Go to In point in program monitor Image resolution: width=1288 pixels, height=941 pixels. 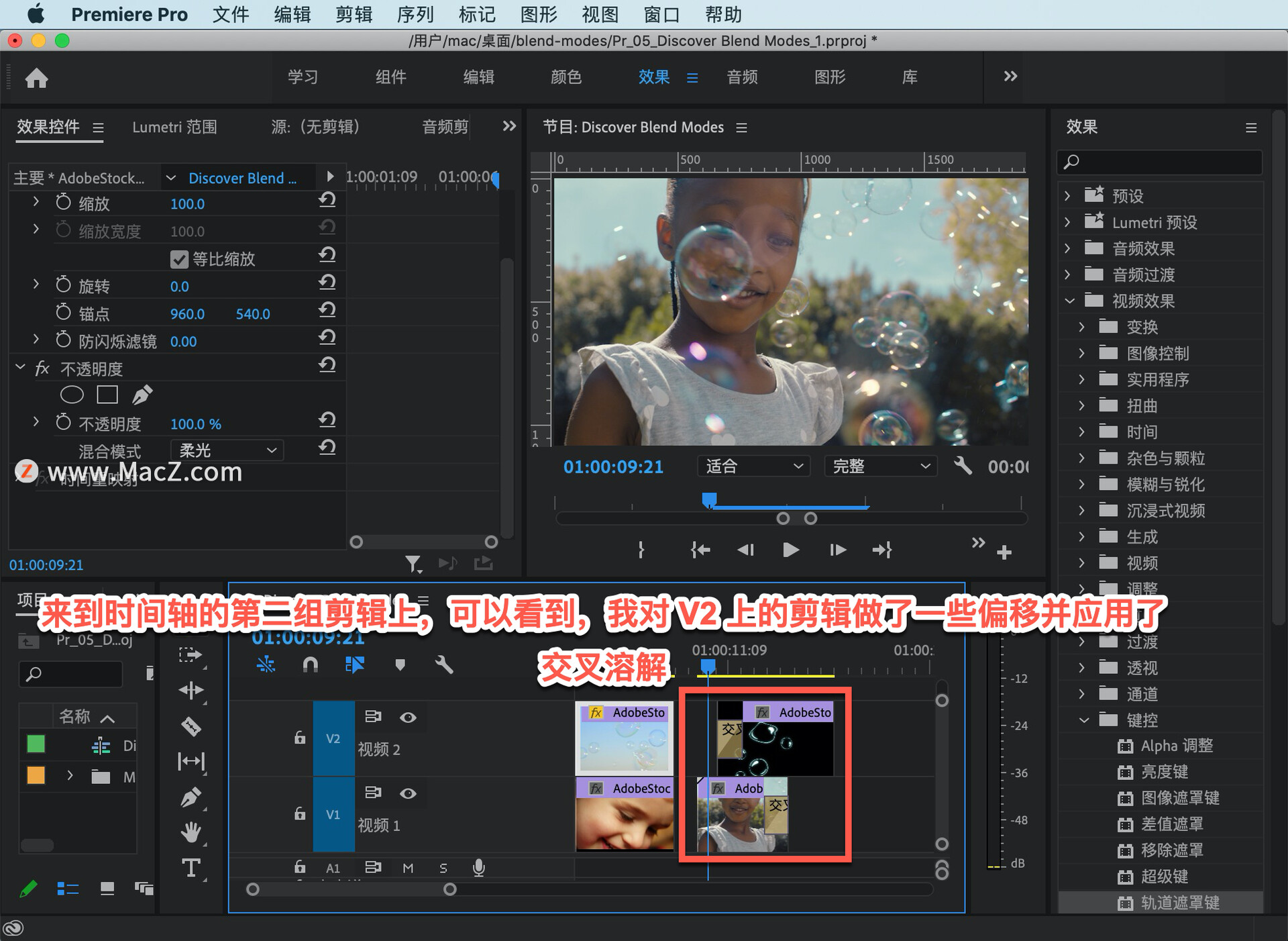700,550
